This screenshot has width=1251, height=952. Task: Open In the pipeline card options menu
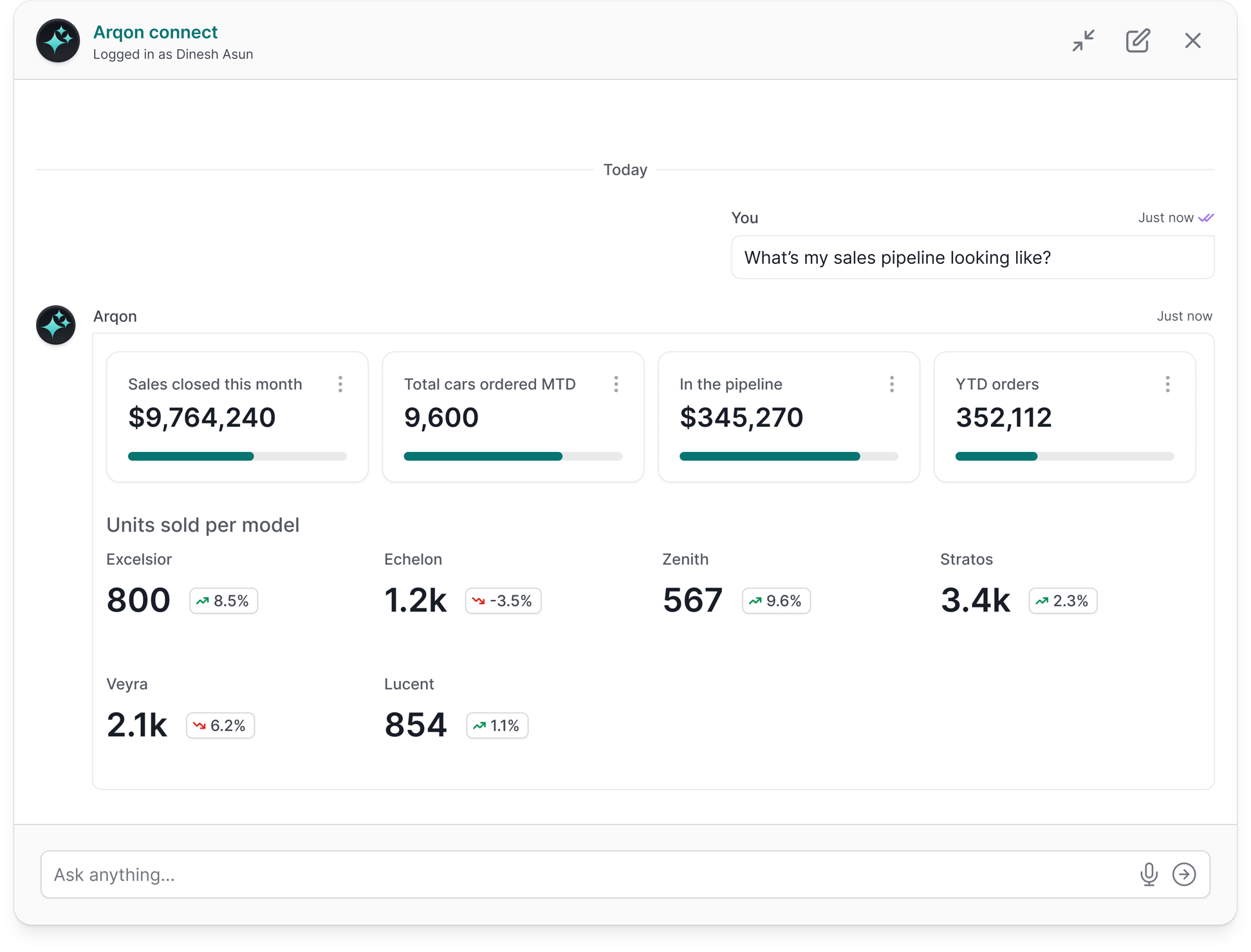(891, 384)
